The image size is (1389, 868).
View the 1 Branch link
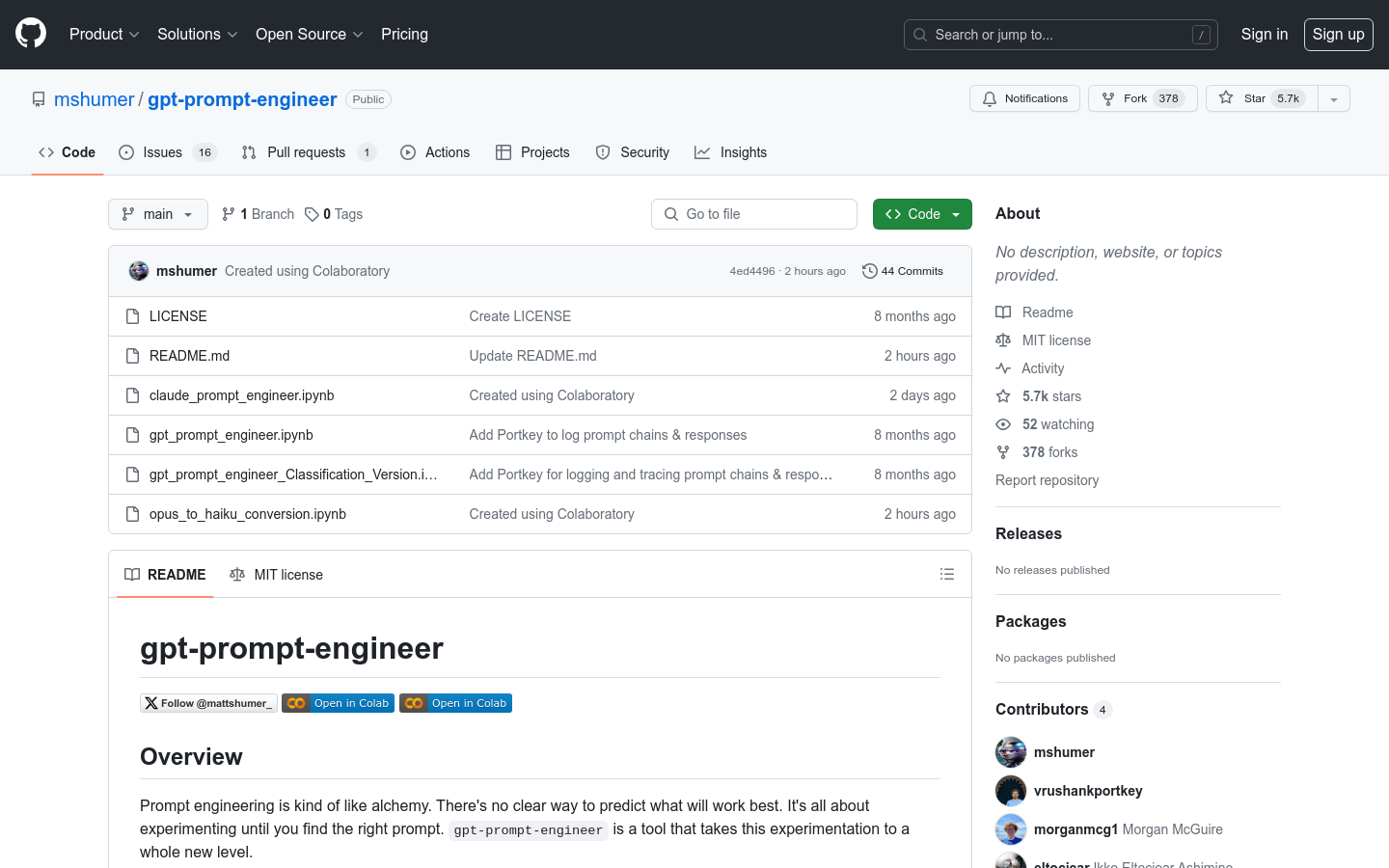pos(258,214)
